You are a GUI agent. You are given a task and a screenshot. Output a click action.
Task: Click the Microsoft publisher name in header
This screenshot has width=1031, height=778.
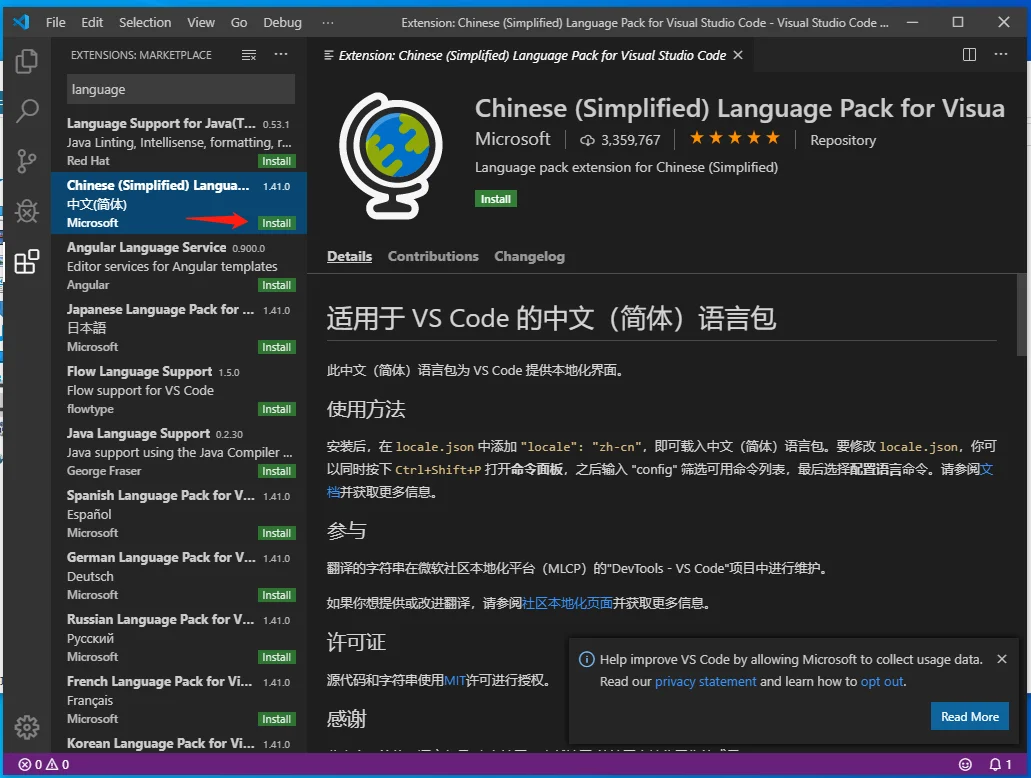coord(513,139)
